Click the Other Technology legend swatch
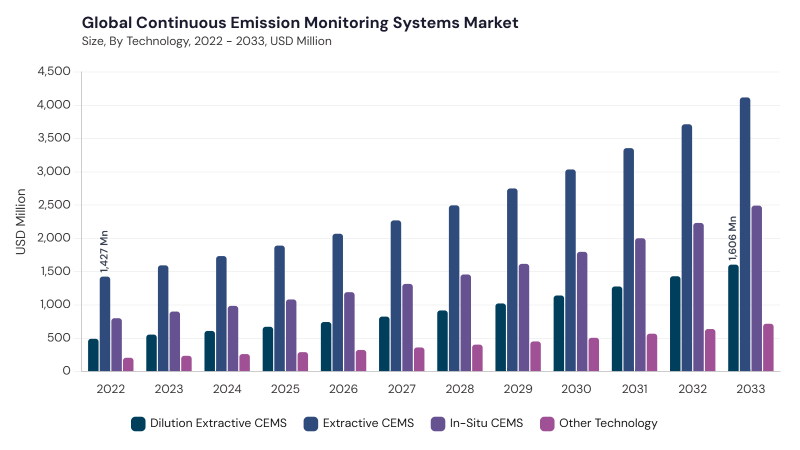The width and height of the screenshot is (800, 450). [547, 423]
